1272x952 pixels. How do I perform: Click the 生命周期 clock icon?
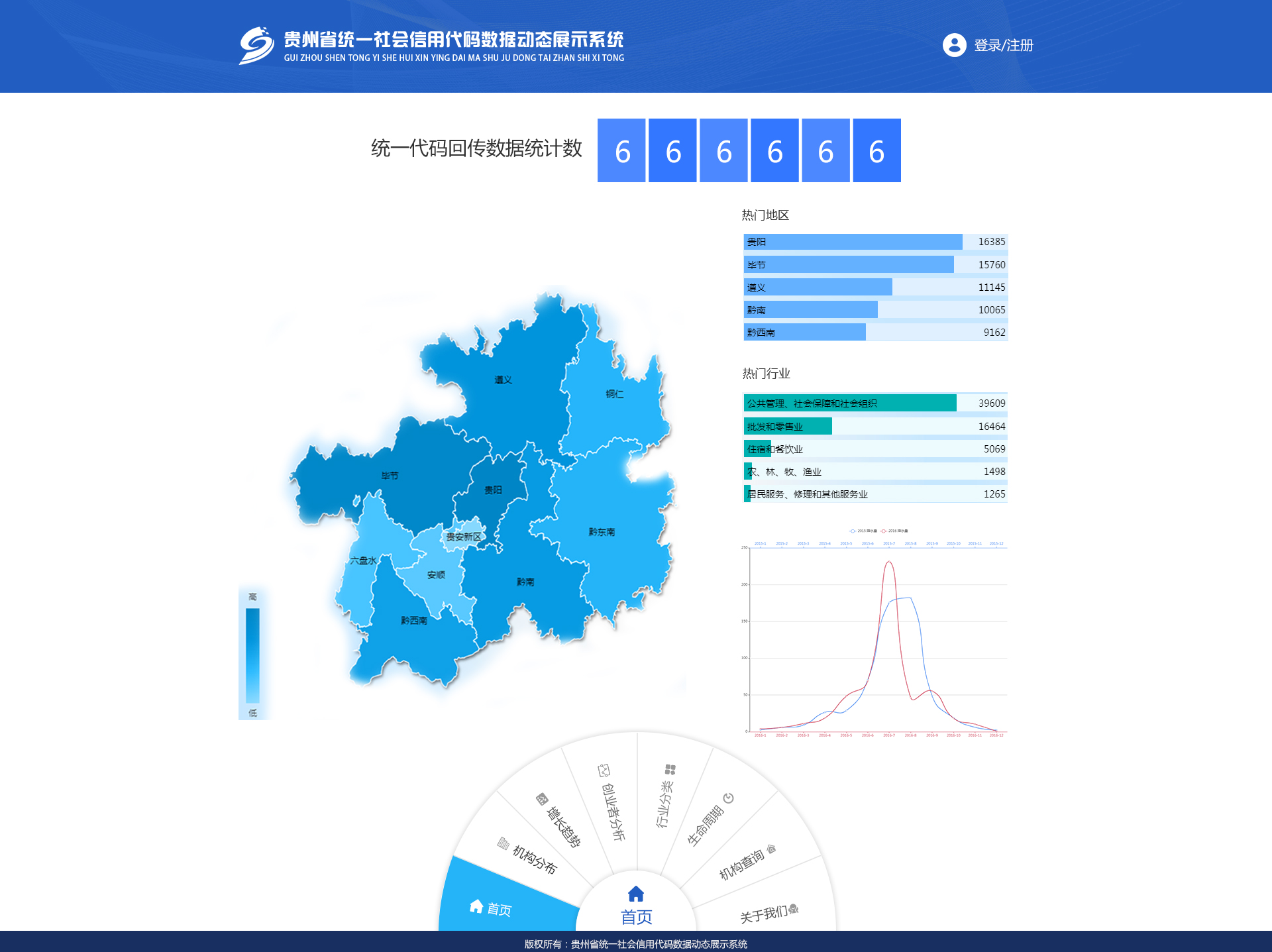729,798
